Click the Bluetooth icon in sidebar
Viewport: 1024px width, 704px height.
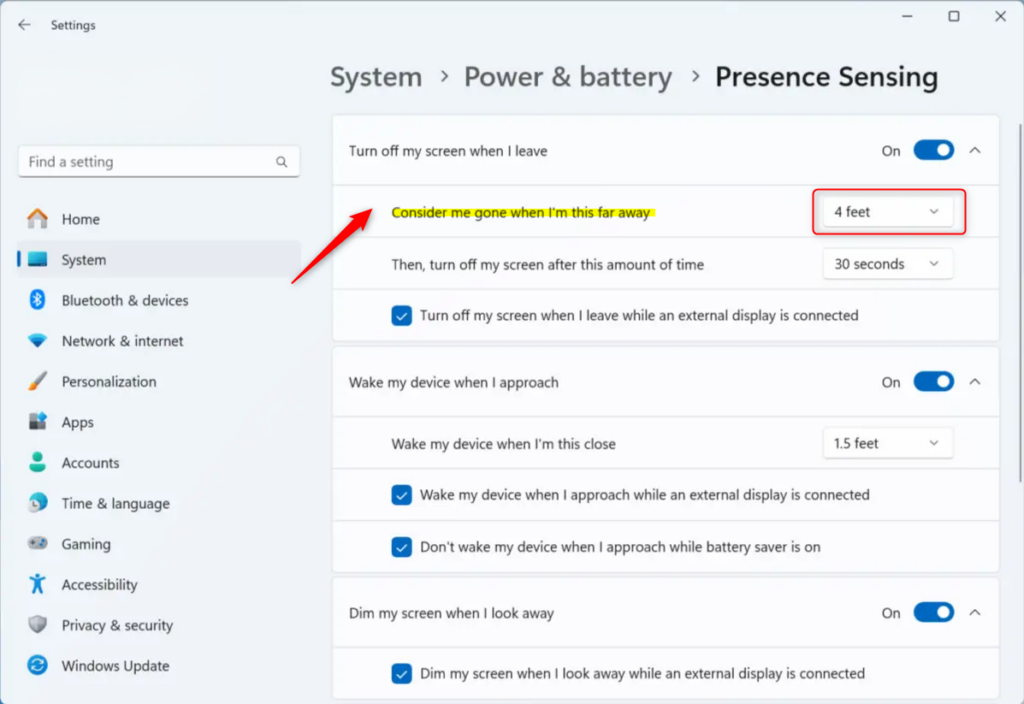[37, 300]
